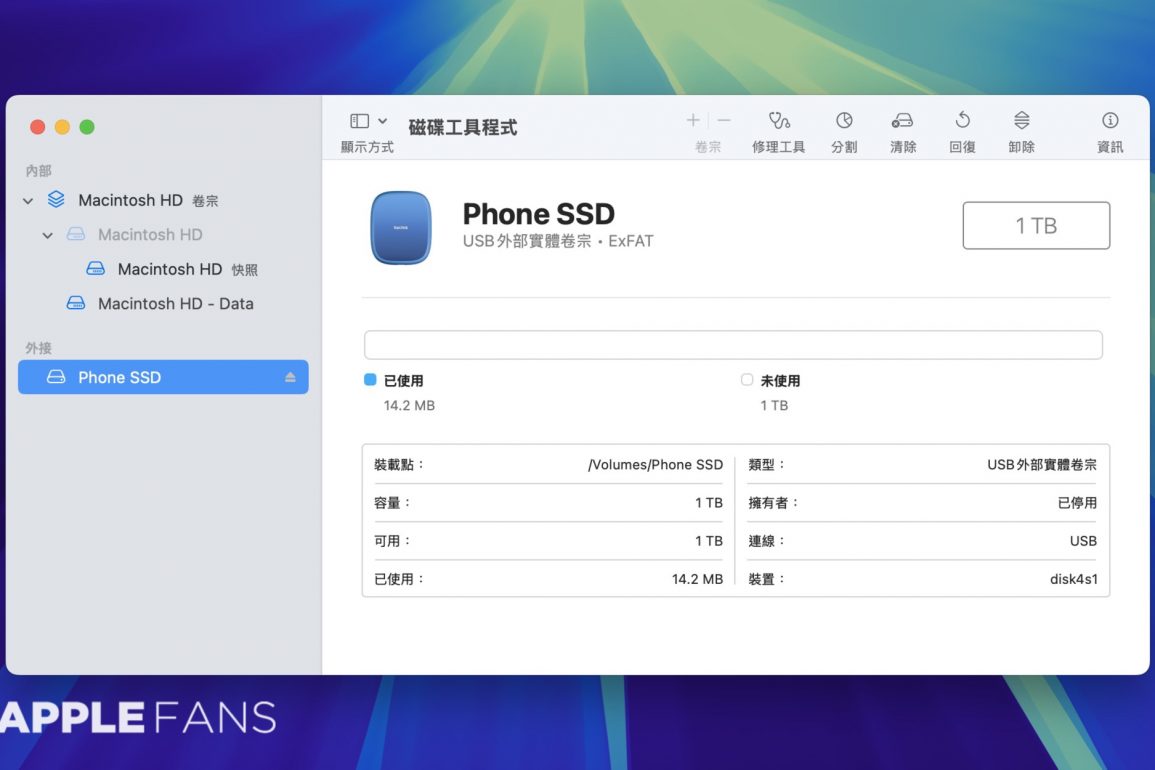The height and width of the screenshot is (770, 1155).
Task: Click the 1 TB capacity box
Action: [x=1036, y=226]
